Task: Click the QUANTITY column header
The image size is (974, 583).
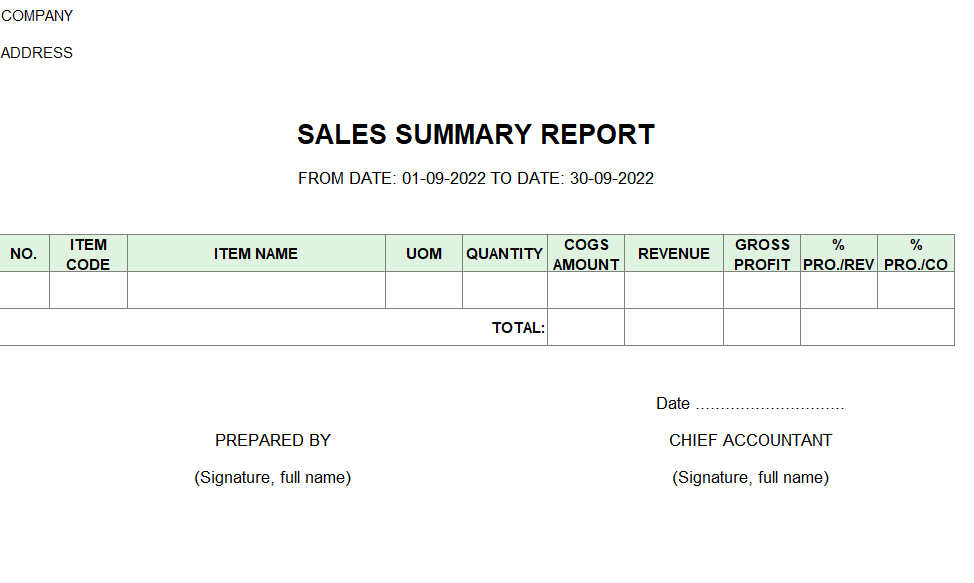Action: point(504,253)
